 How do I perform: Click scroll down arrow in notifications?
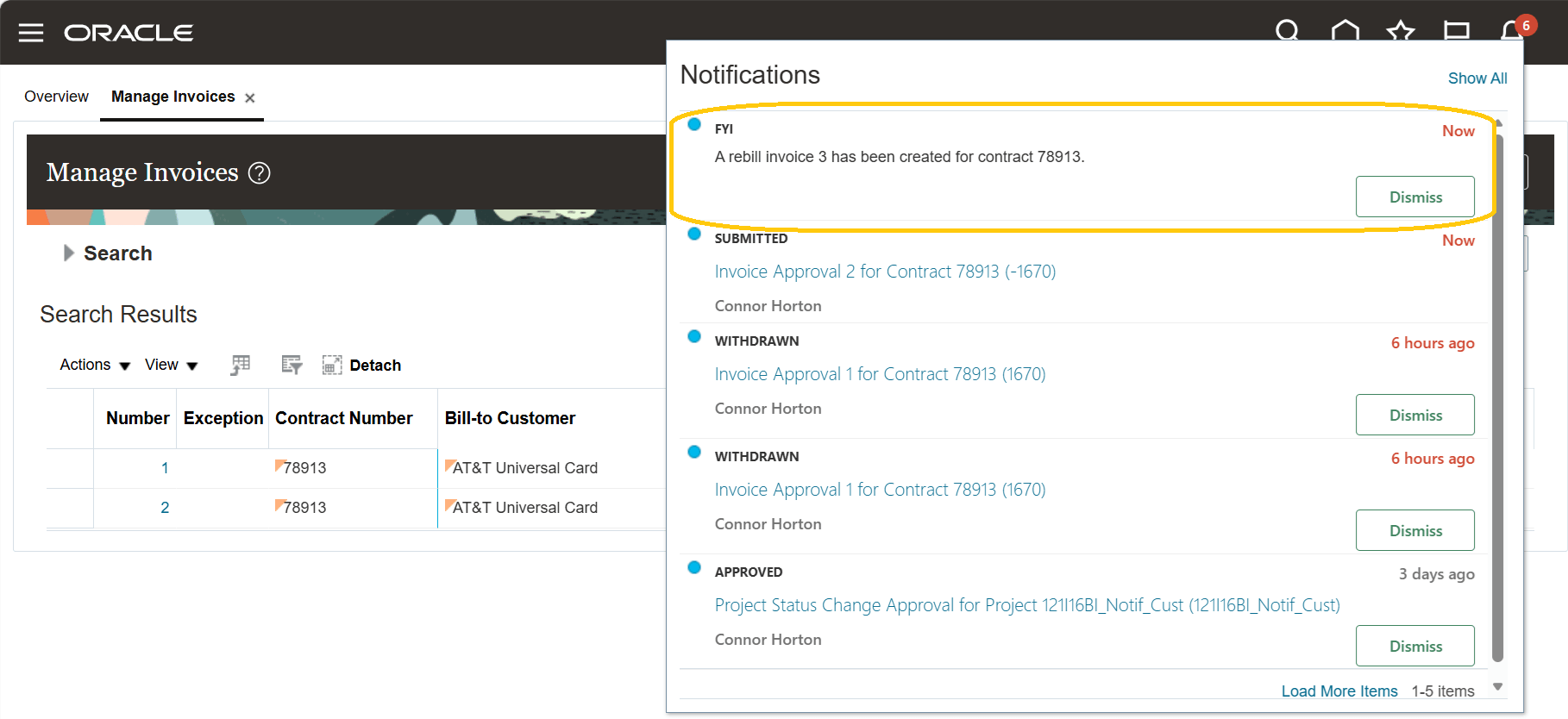pos(1498,687)
